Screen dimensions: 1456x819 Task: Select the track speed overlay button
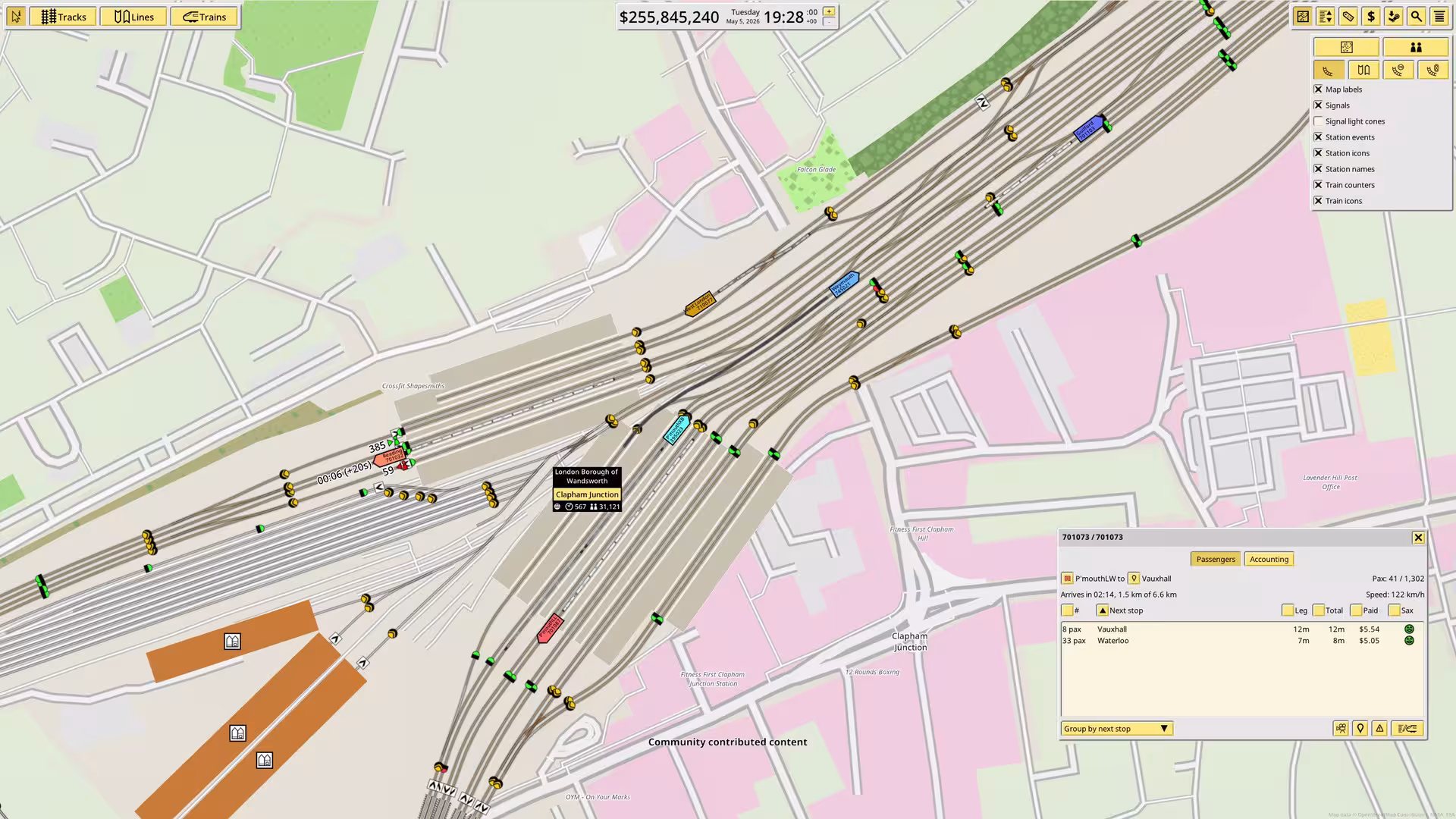point(1398,70)
